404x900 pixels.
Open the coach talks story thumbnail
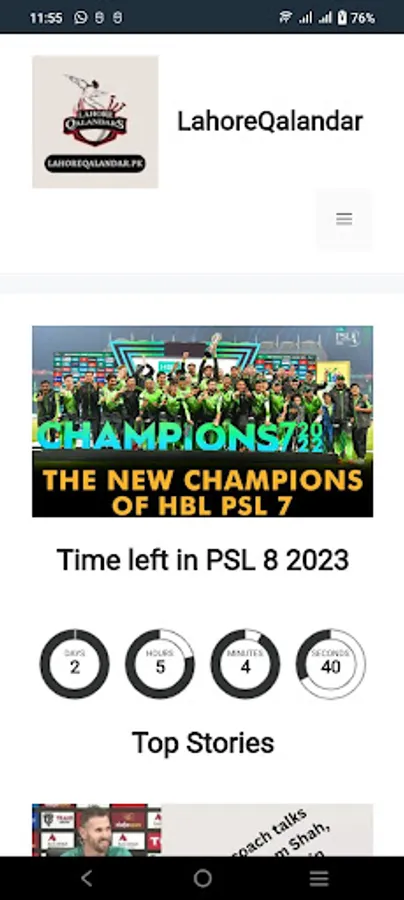pos(96,830)
